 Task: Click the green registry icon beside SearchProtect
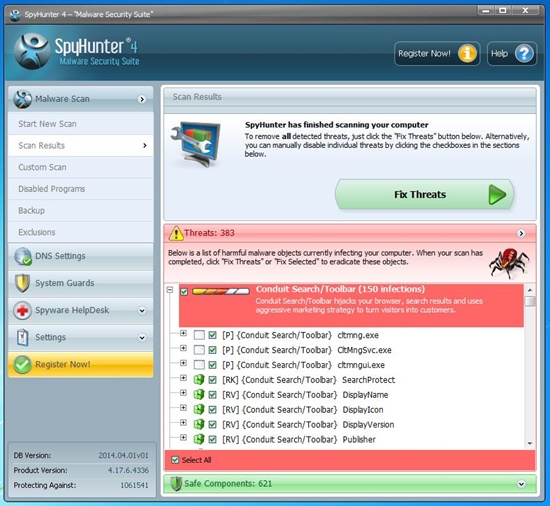click(199, 380)
